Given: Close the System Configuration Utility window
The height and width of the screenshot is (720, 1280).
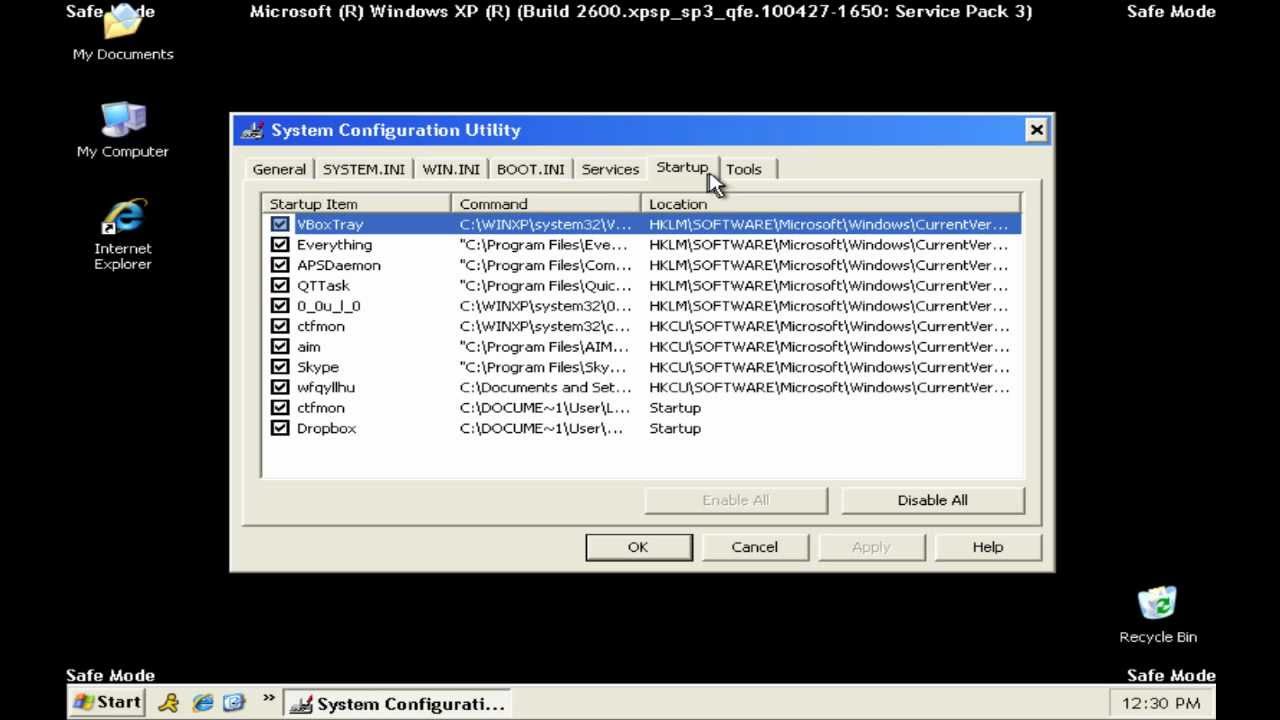Looking at the screenshot, I should tap(1036, 130).
